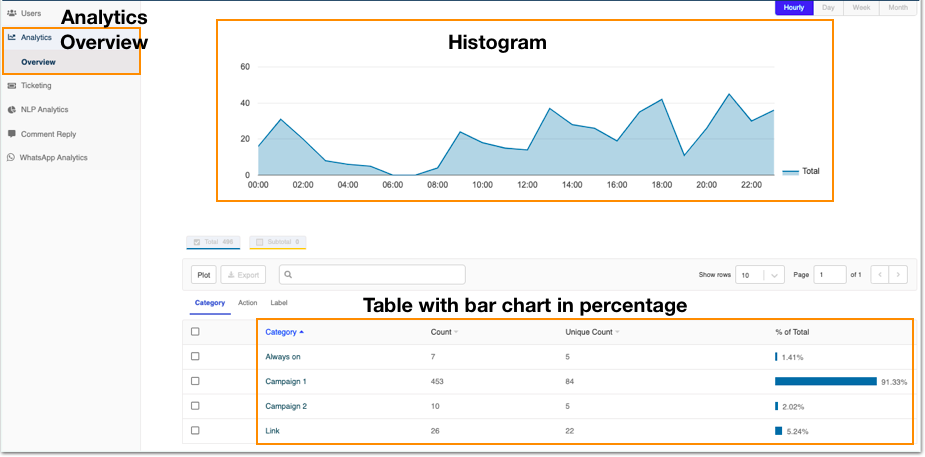
Task: Click the Comment Reply speech bubble icon
Action: (11, 134)
